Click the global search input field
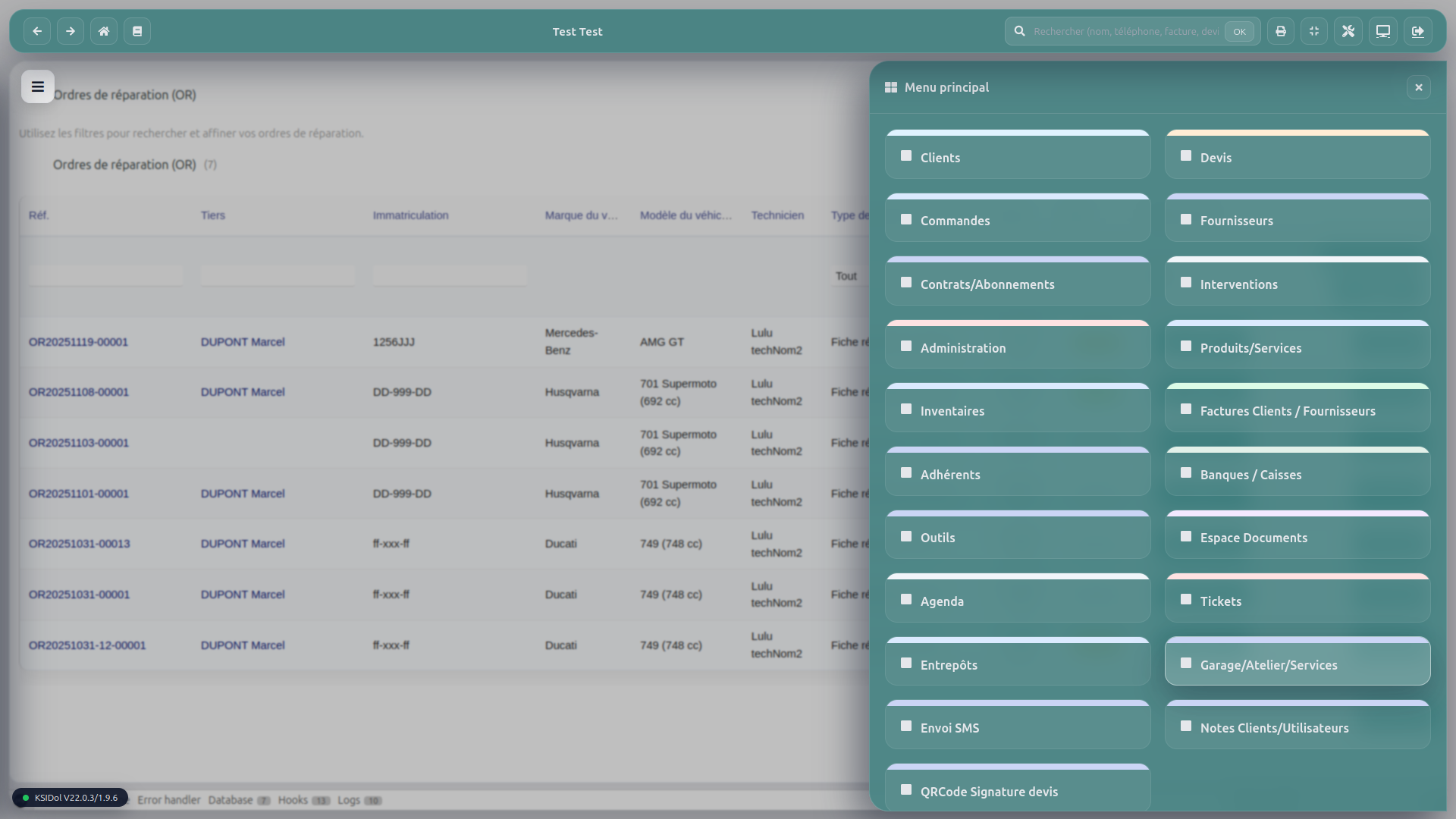 [1125, 31]
